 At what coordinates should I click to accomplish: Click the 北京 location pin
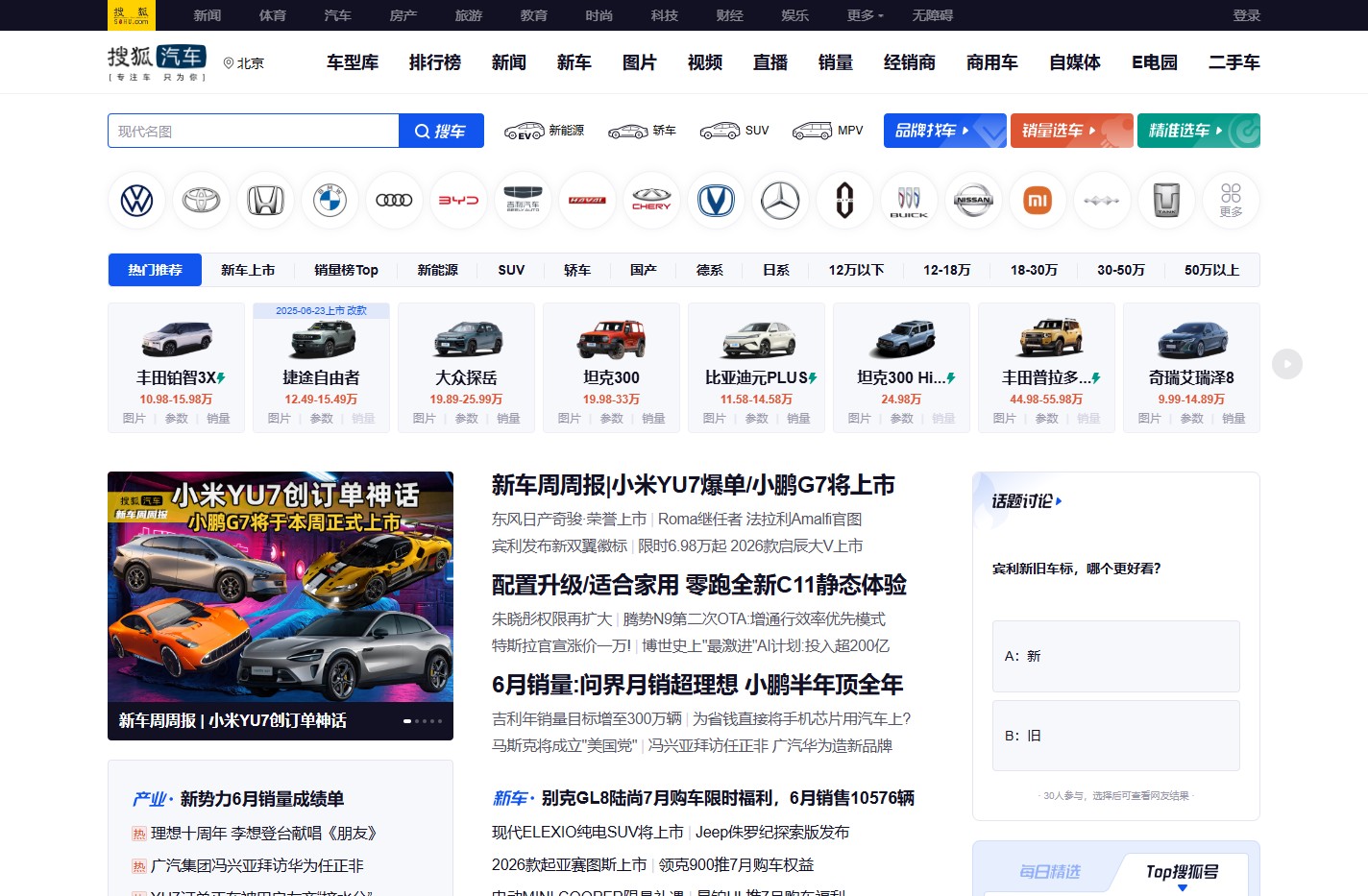[243, 63]
